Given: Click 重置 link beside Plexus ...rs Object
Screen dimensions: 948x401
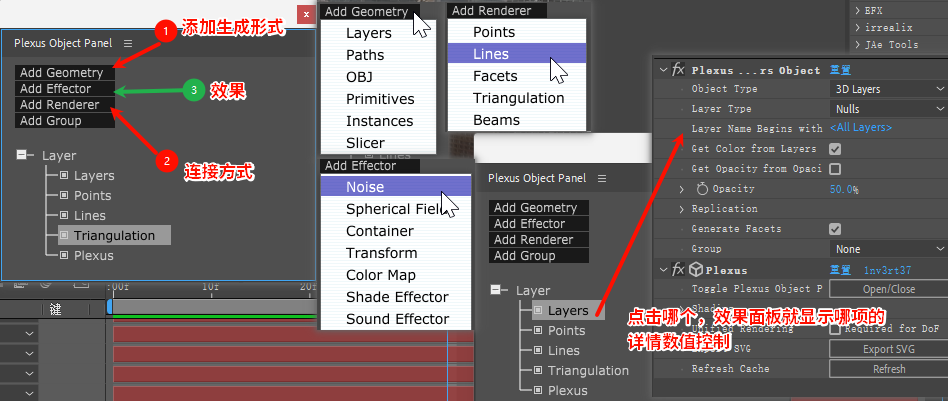Looking at the screenshot, I should [840, 70].
